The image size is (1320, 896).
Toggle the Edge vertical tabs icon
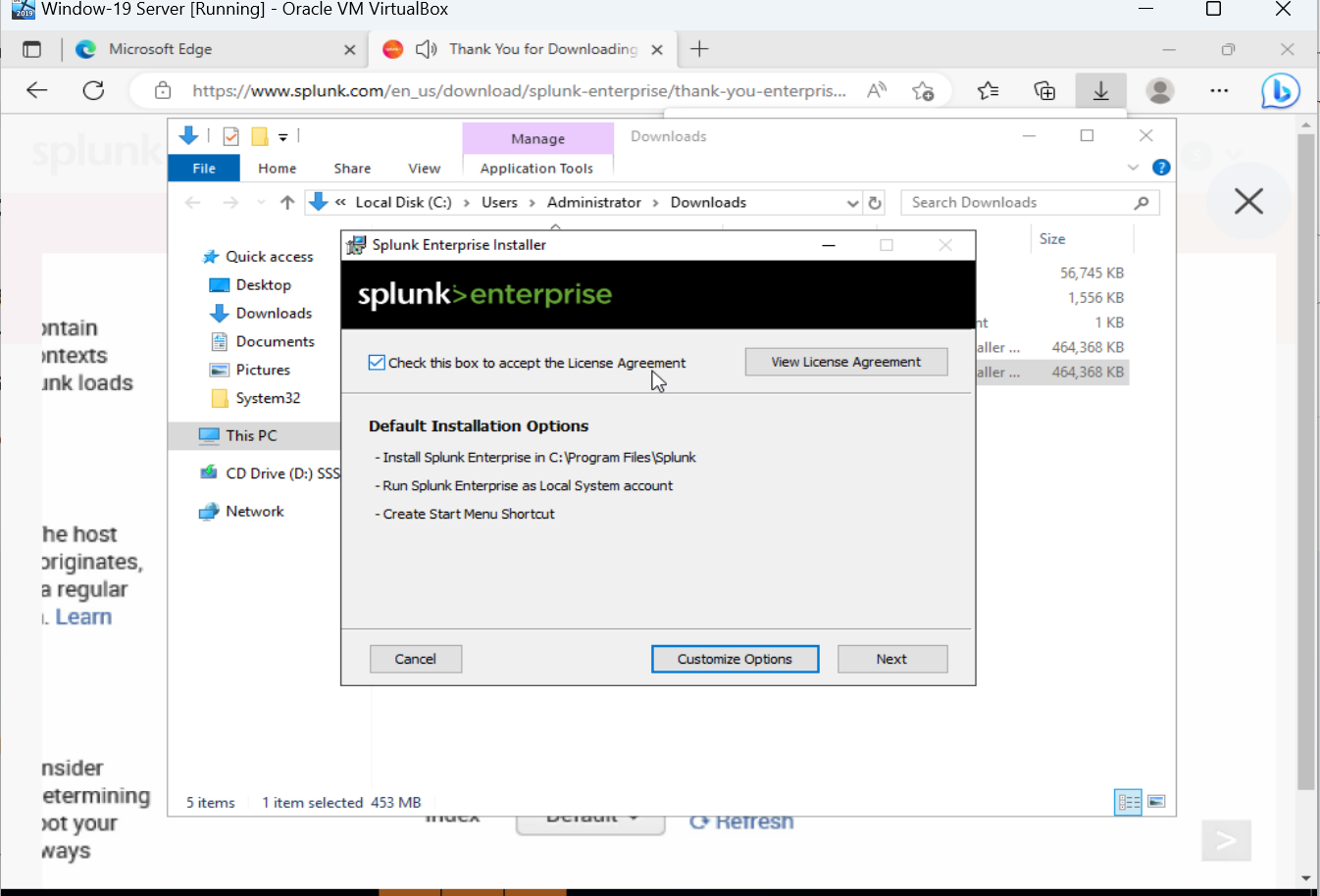pyautogui.click(x=32, y=49)
